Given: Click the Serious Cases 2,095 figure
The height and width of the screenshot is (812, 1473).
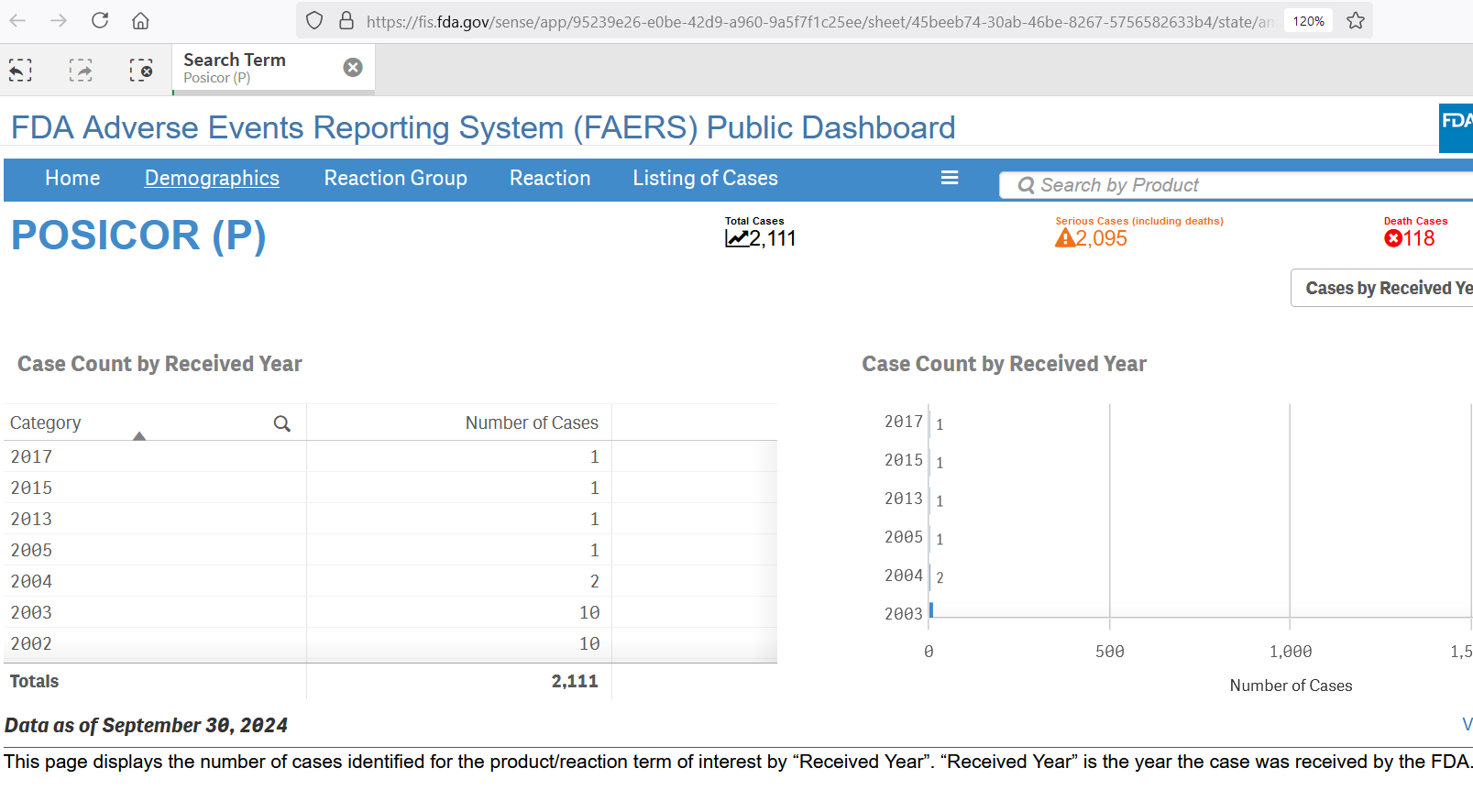Looking at the screenshot, I should coord(1102,239).
